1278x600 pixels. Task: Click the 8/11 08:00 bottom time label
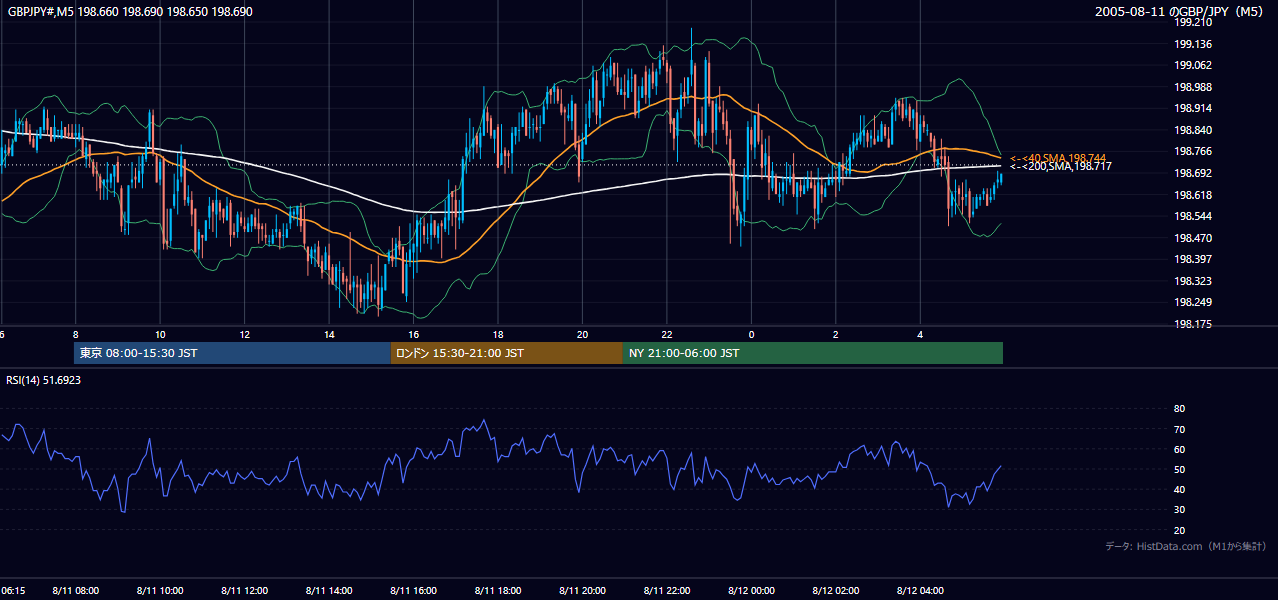(x=76, y=591)
